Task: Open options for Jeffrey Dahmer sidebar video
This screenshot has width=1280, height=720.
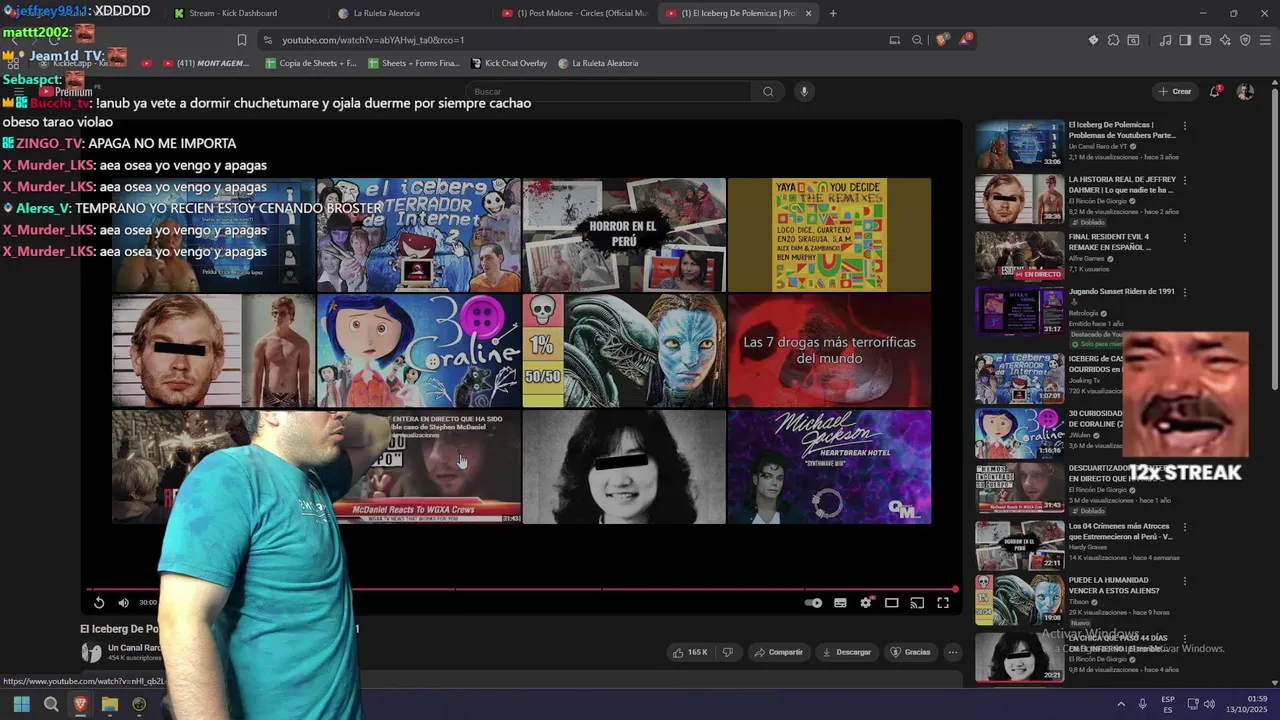Action: coord(1185,181)
